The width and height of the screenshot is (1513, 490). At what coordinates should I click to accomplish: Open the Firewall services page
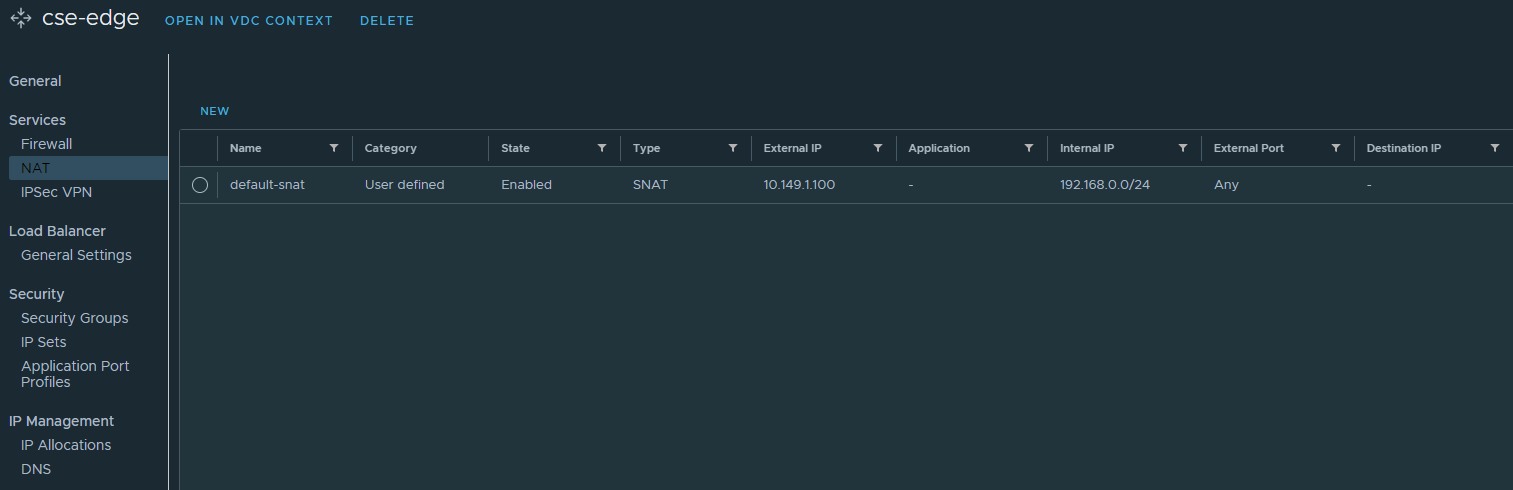[x=47, y=144]
